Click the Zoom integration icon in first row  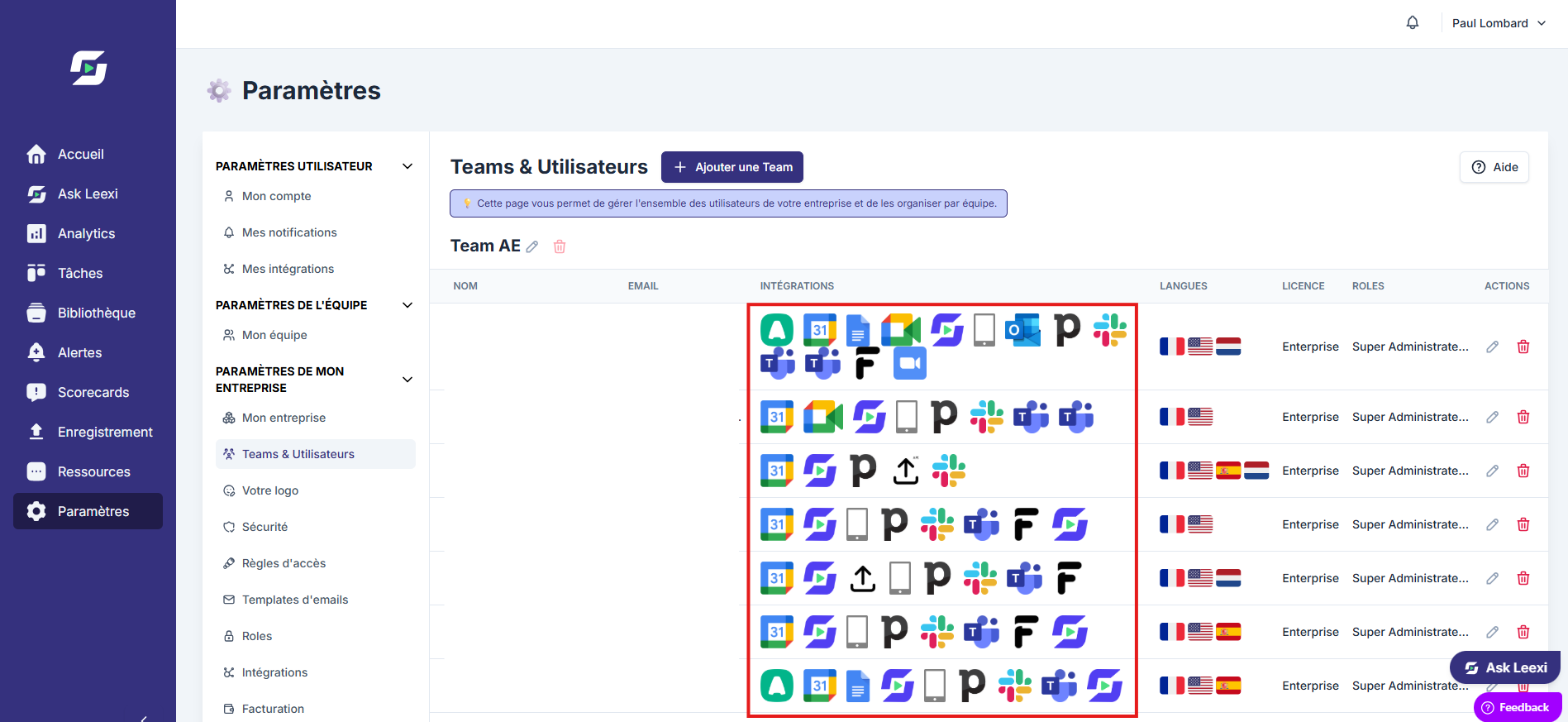909,363
